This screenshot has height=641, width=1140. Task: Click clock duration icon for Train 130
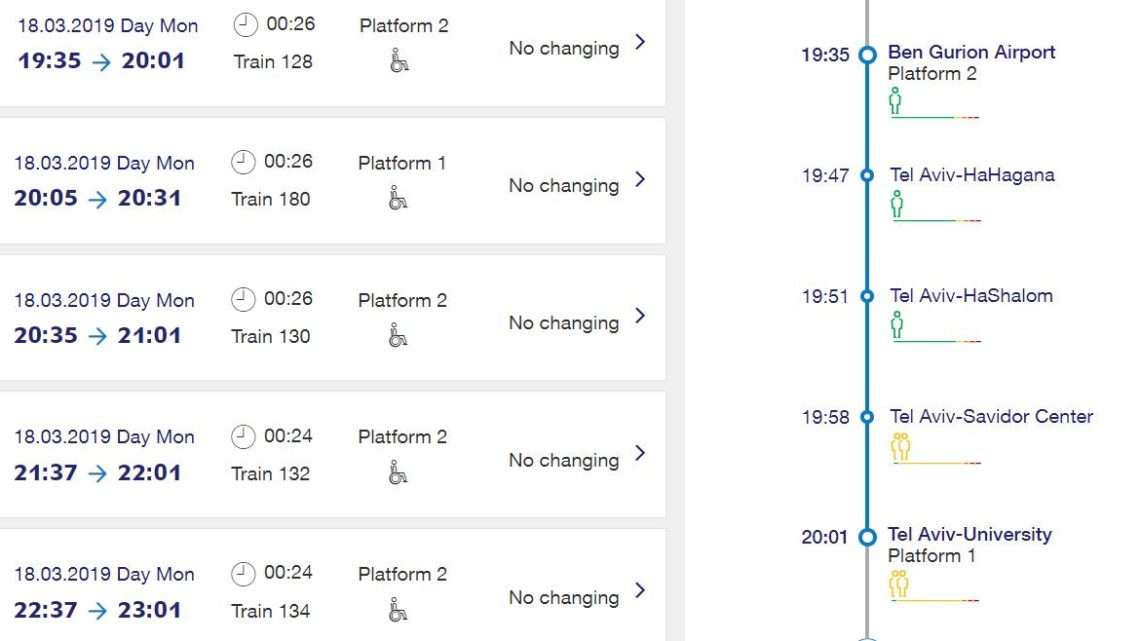pos(243,299)
